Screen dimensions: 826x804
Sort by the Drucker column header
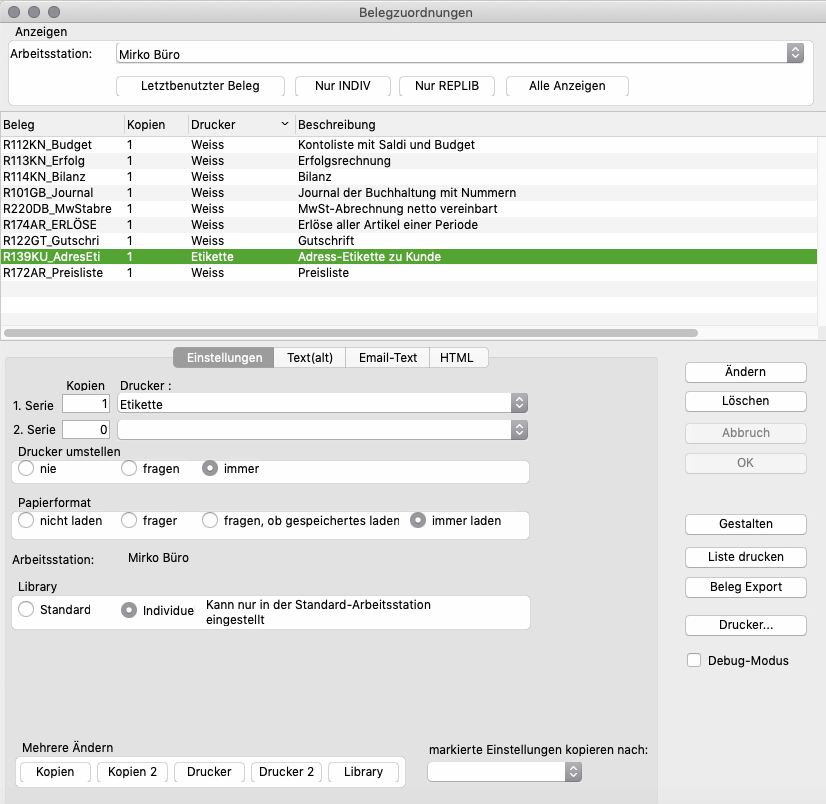(238, 125)
